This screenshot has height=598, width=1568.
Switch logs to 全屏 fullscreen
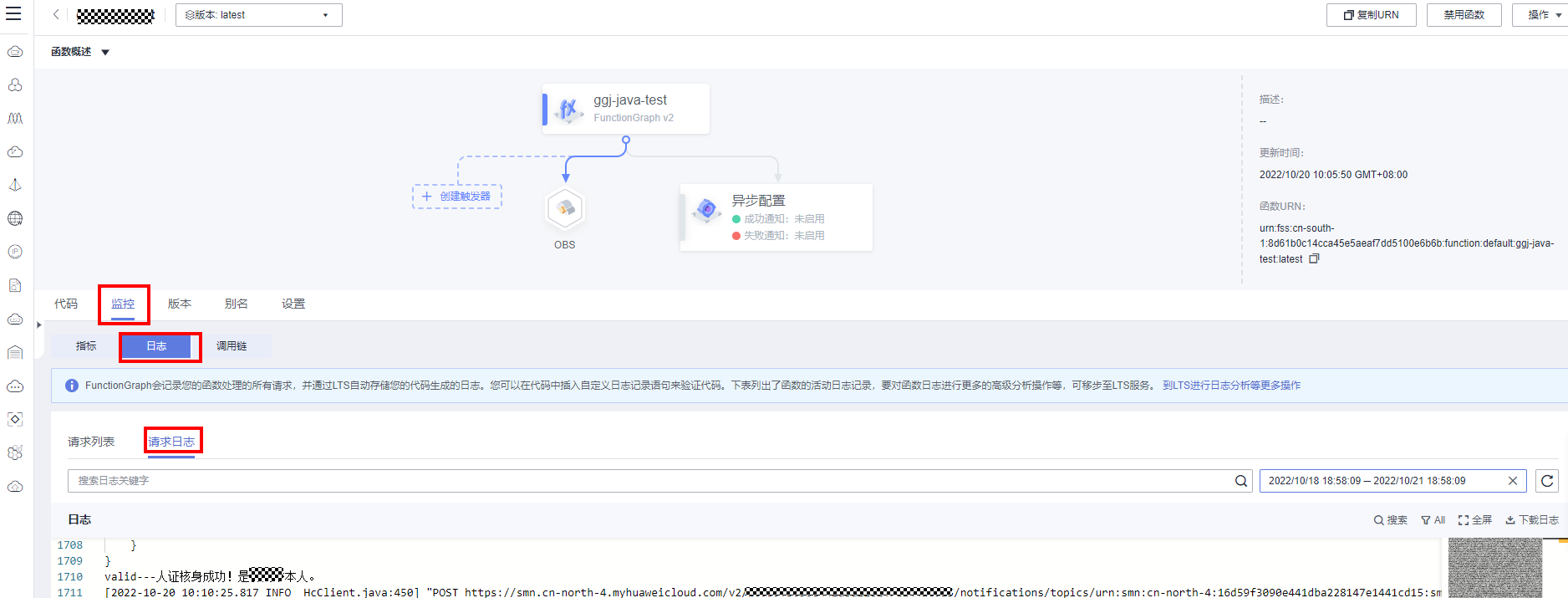point(1474,520)
